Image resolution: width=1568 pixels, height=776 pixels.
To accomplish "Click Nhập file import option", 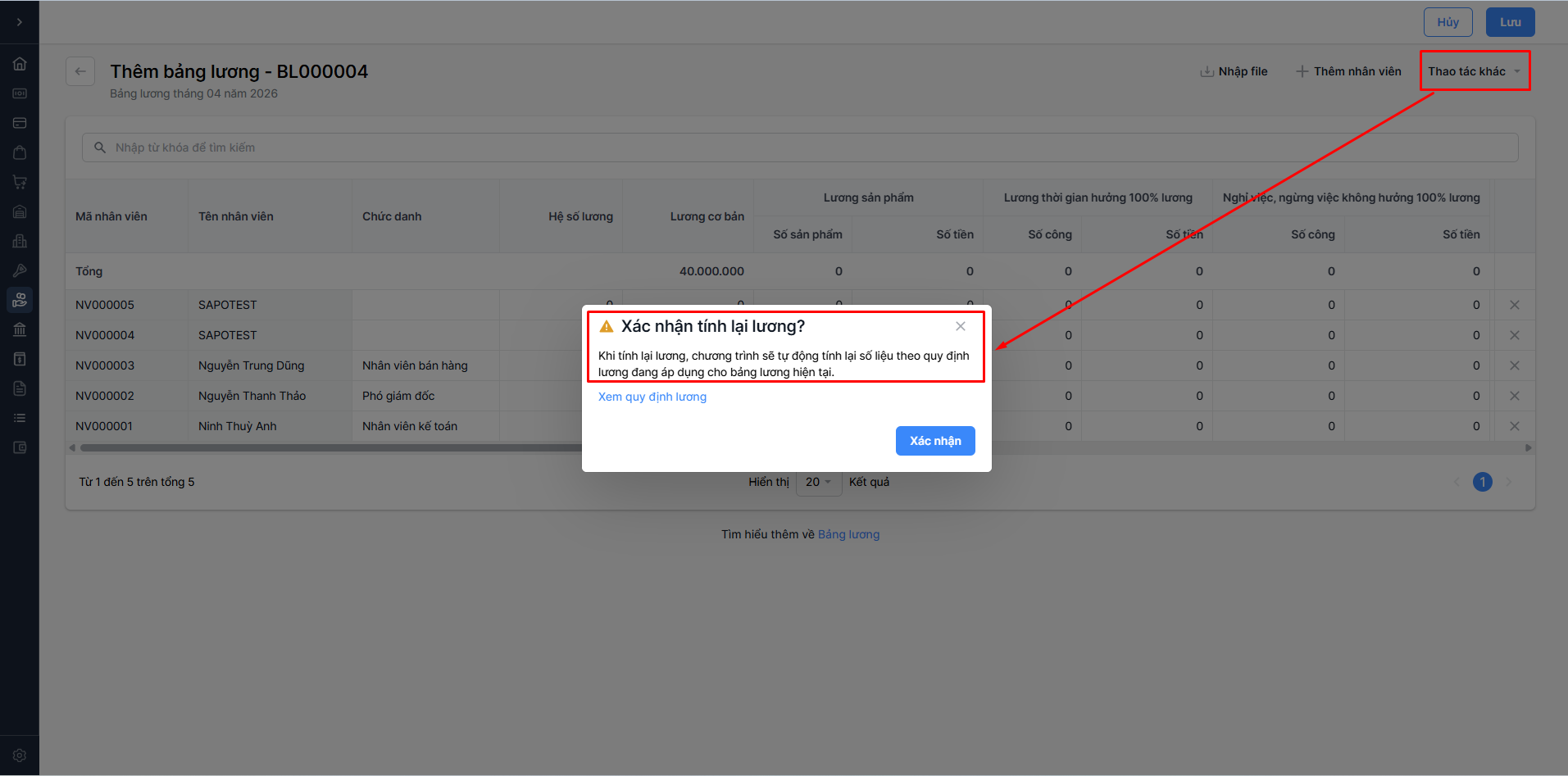I will point(1234,71).
